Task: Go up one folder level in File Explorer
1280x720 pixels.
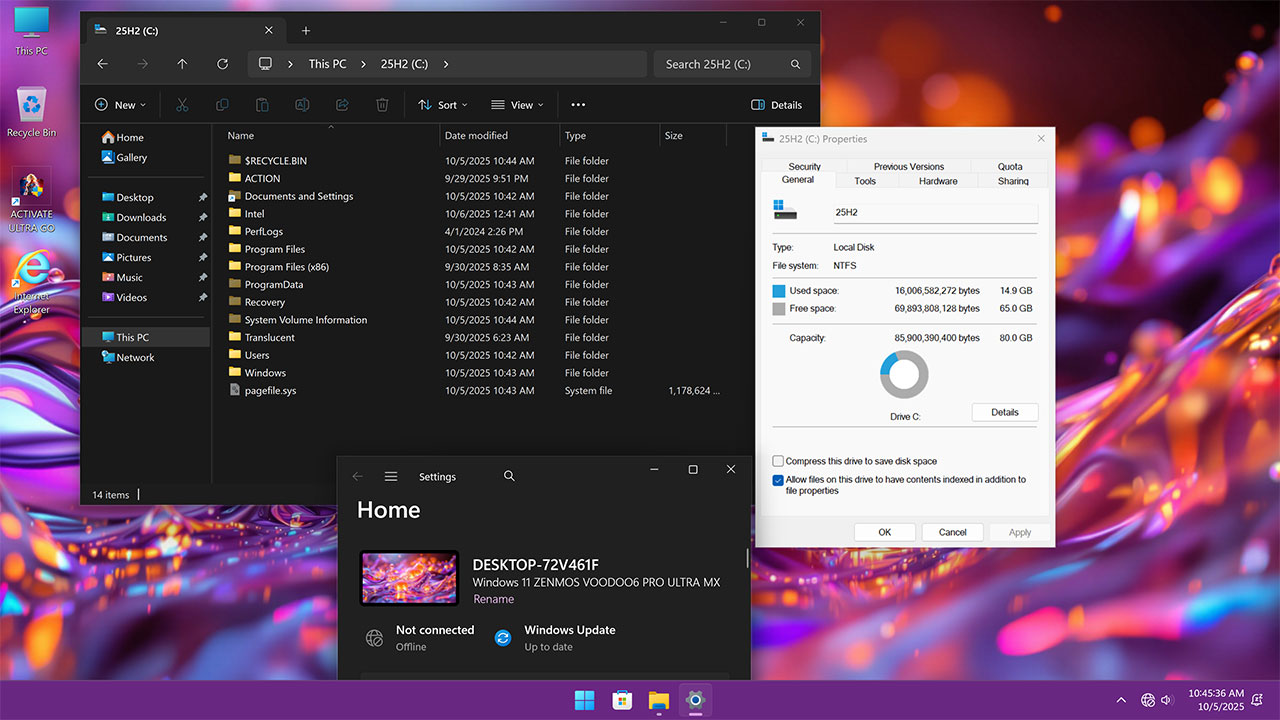Action: tap(182, 64)
